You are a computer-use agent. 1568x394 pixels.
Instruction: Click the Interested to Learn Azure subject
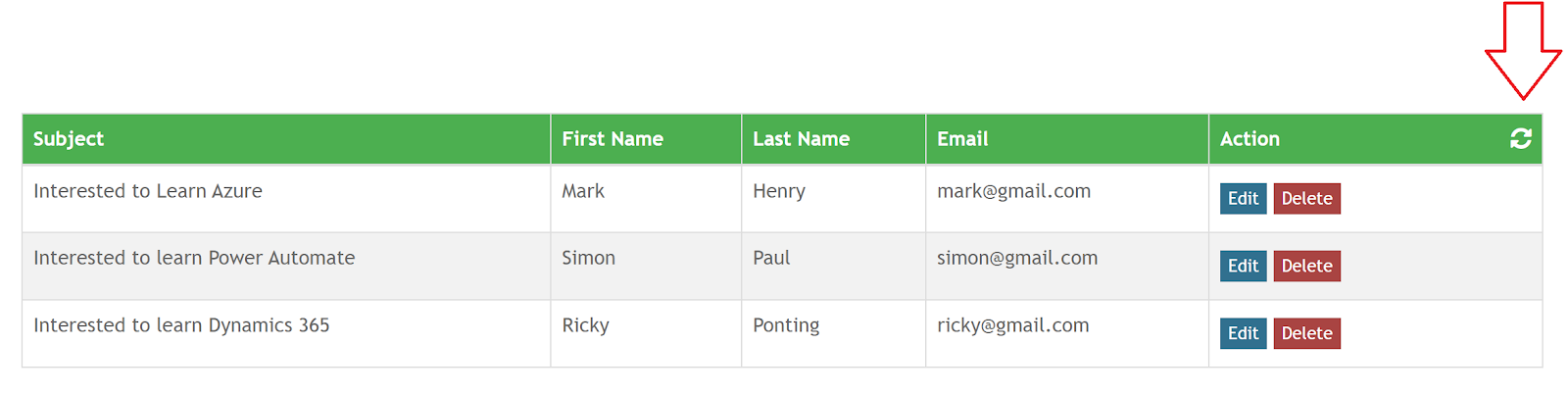(x=148, y=191)
